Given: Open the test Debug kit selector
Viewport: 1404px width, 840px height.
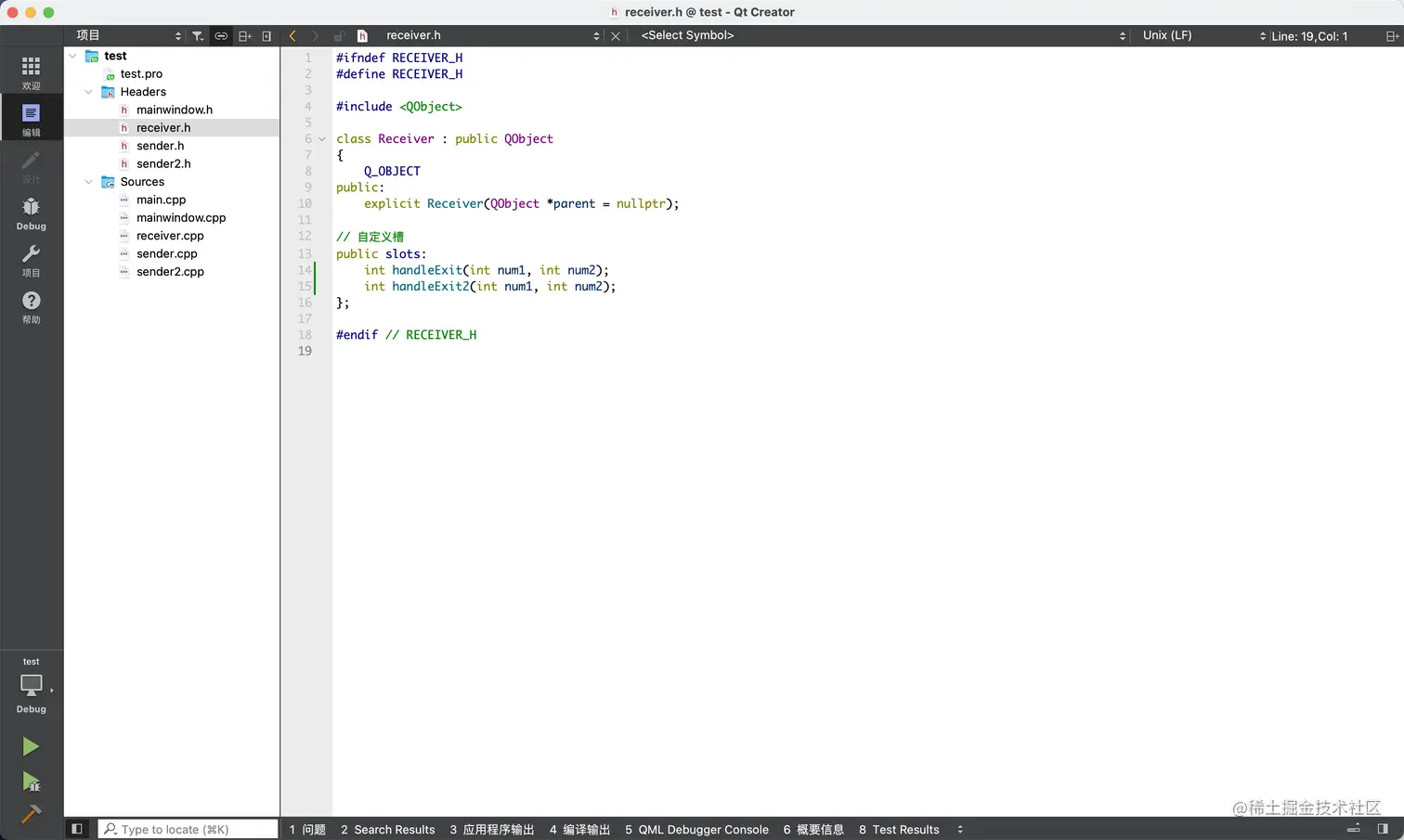Looking at the screenshot, I should pyautogui.click(x=31, y=687).
